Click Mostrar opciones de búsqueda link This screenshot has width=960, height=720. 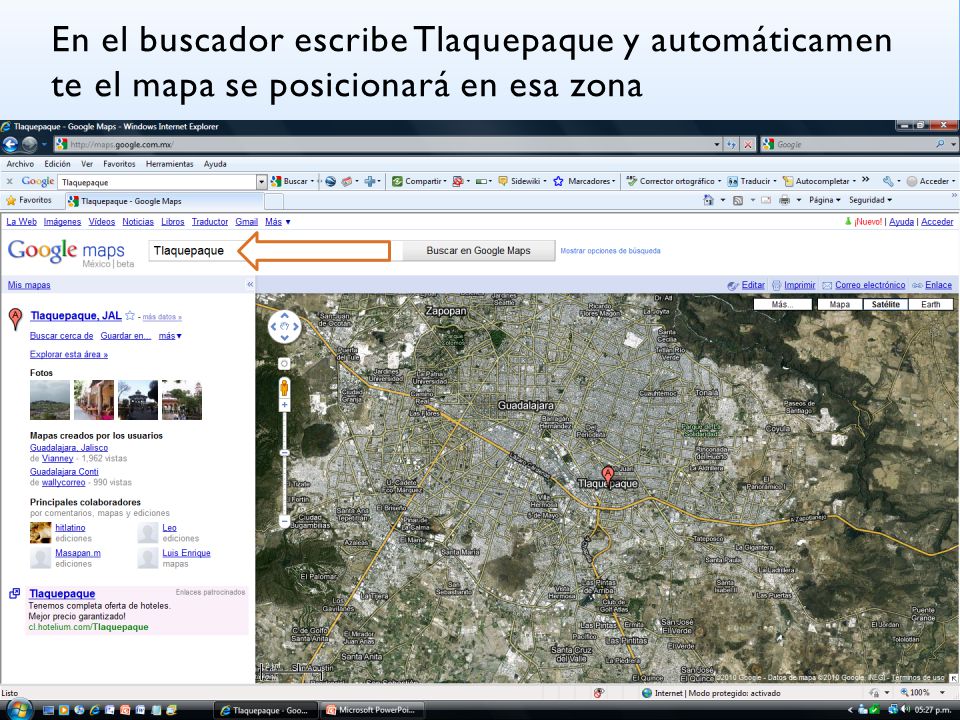610,251
